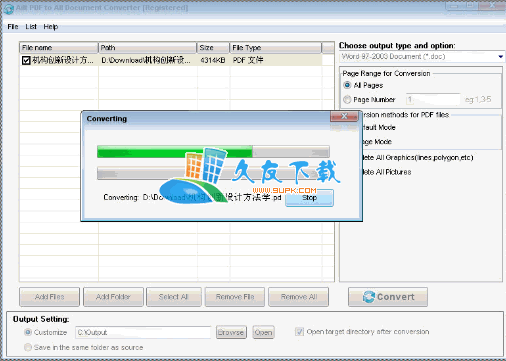
Task: Click the Page Number input field
Action: (433, 99)
